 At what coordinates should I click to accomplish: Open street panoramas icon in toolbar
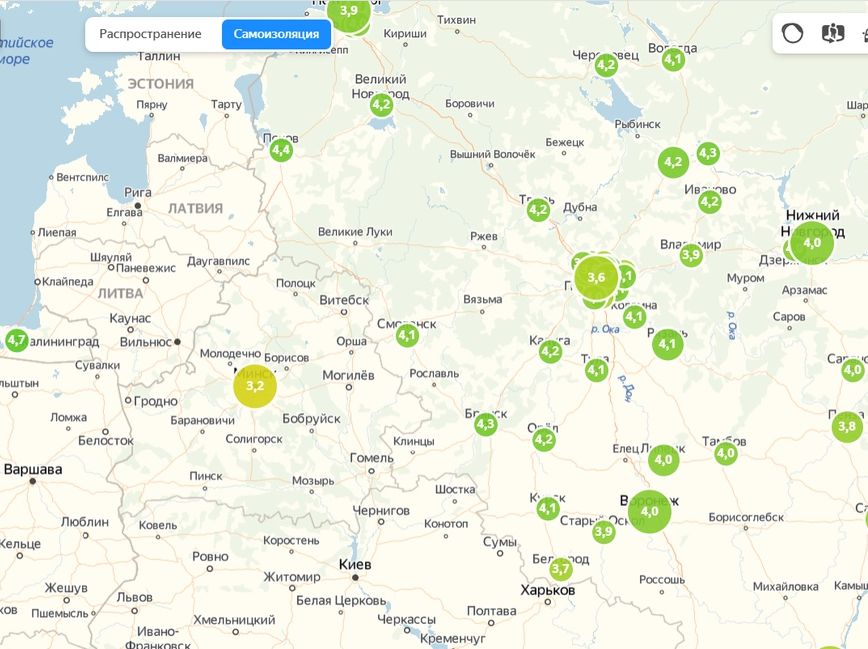coord(832,34)
